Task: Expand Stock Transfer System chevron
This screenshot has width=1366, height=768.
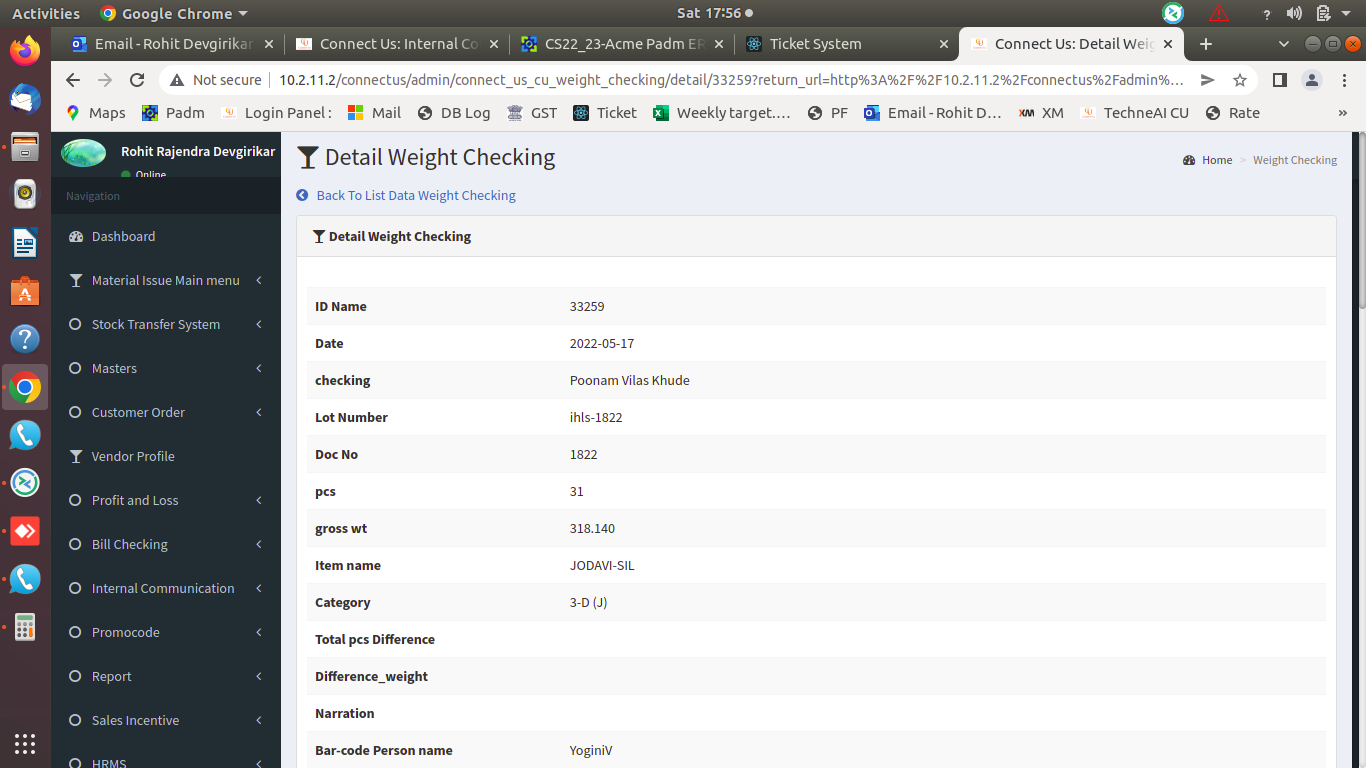Action: coord(259,324)
